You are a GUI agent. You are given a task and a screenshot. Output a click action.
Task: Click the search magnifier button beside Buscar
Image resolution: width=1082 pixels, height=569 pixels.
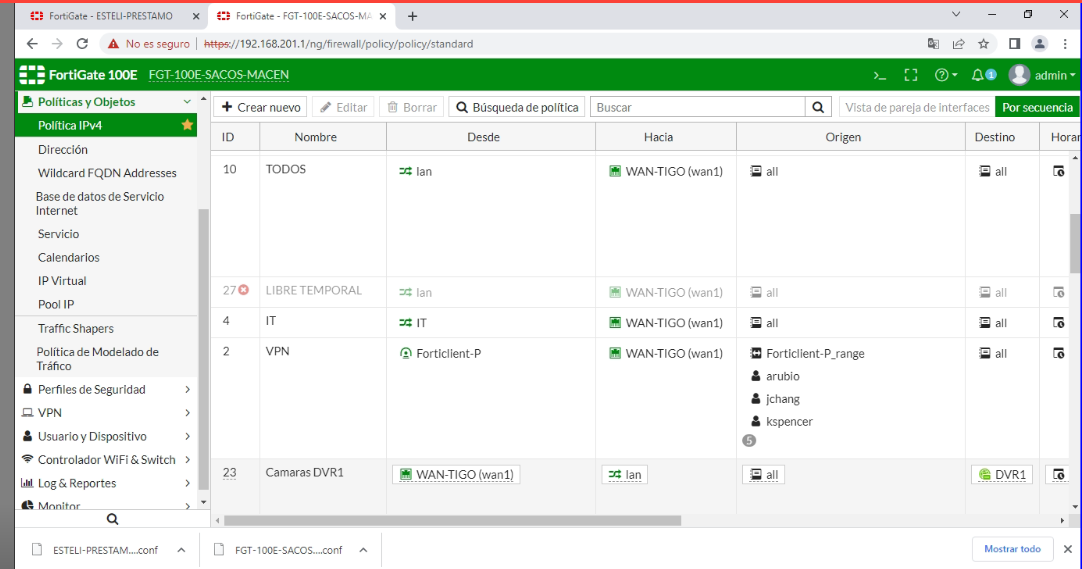coord(819,107)
